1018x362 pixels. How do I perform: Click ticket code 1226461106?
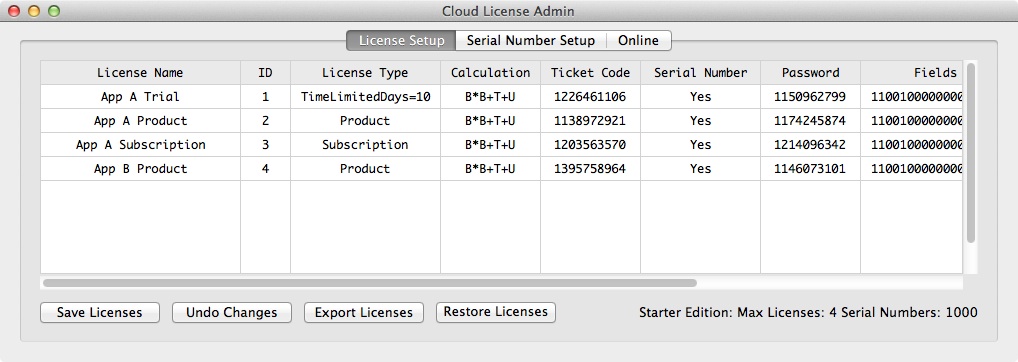[x=590, y=97]
